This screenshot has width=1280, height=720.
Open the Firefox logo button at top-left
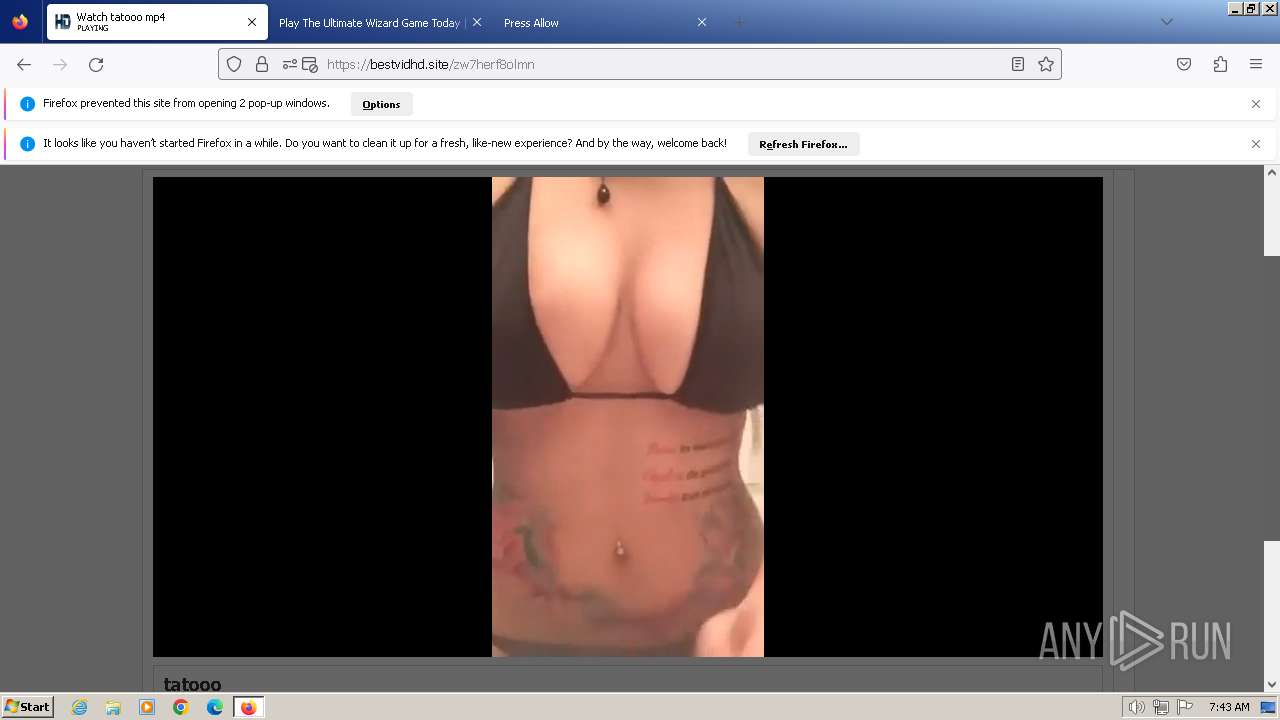point(20,22)
